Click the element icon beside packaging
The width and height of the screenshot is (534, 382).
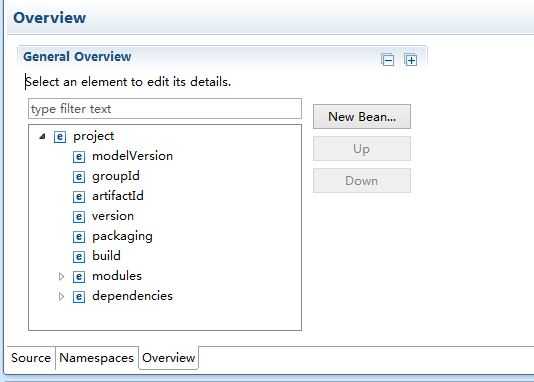[x=79, y=237]
